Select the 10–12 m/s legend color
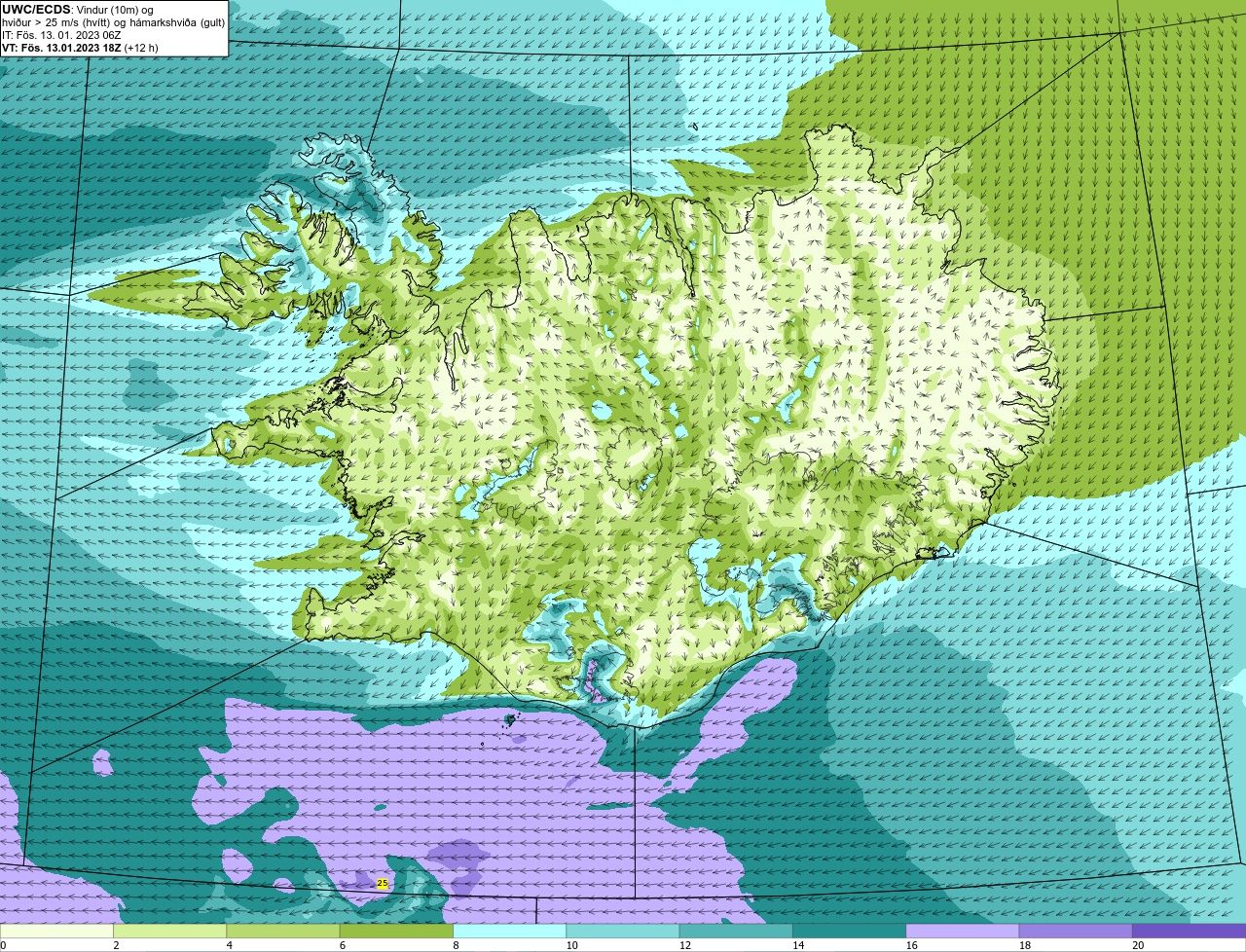 623,932
